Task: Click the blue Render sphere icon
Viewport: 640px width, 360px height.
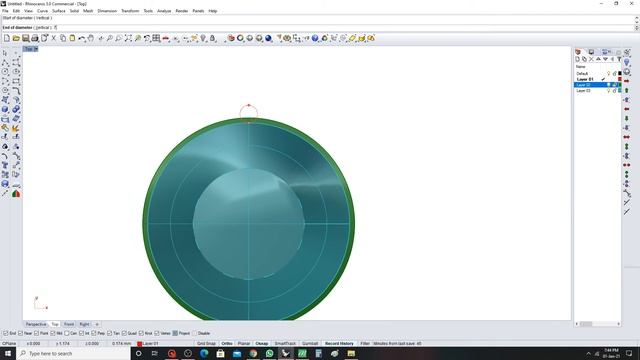Action: [268, 38]
